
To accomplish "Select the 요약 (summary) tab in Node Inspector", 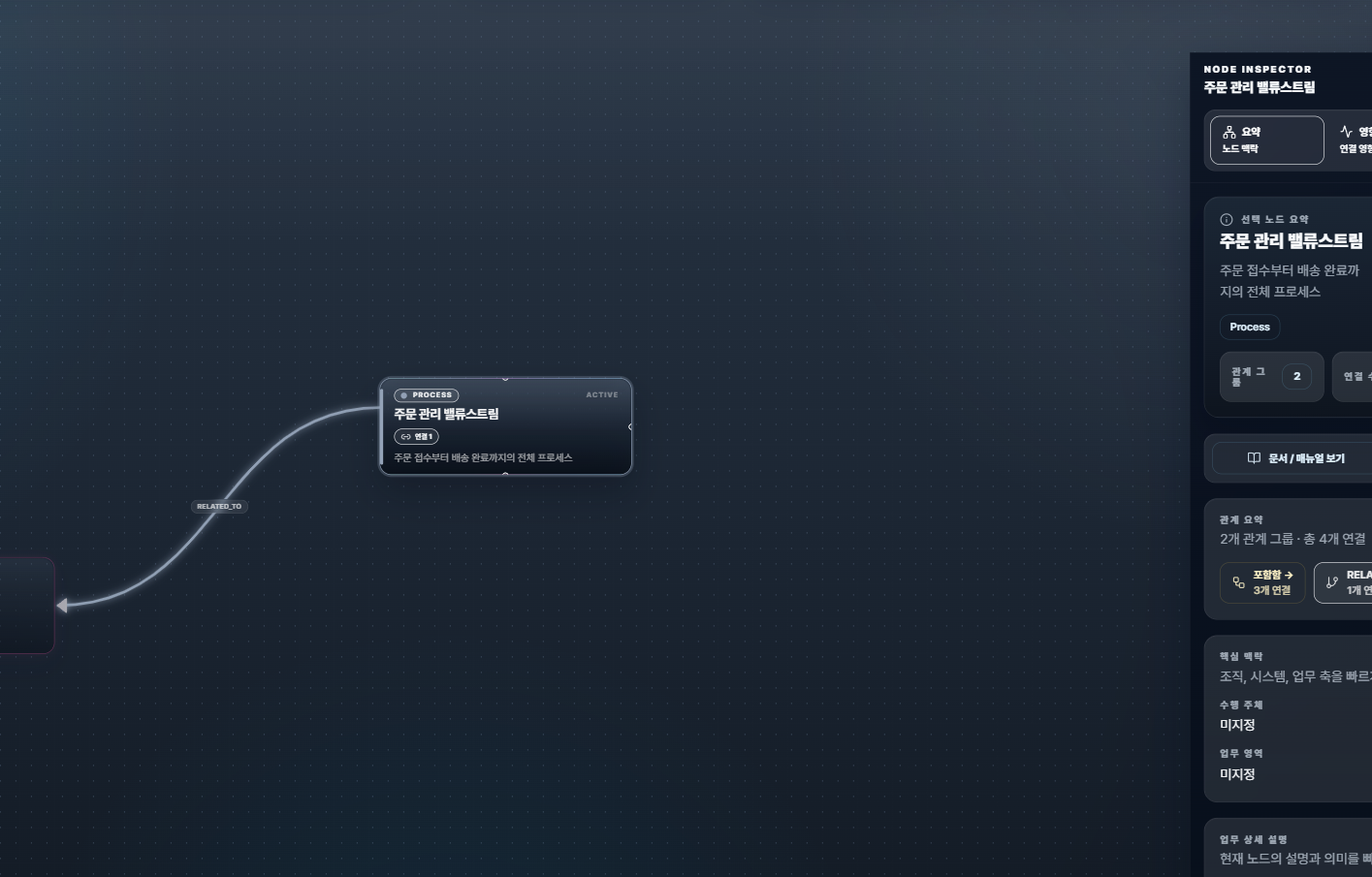I will pyautogui.click(x=1265, y=140).
